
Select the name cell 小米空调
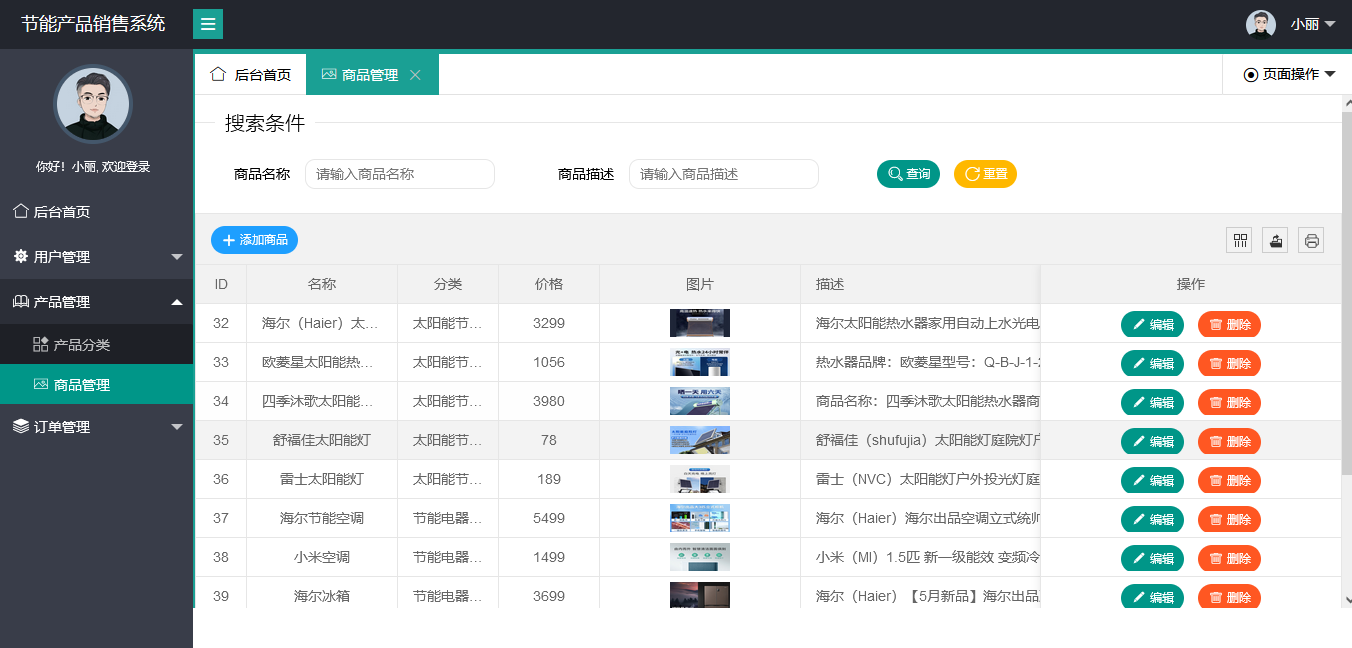[x=322, y=557]
